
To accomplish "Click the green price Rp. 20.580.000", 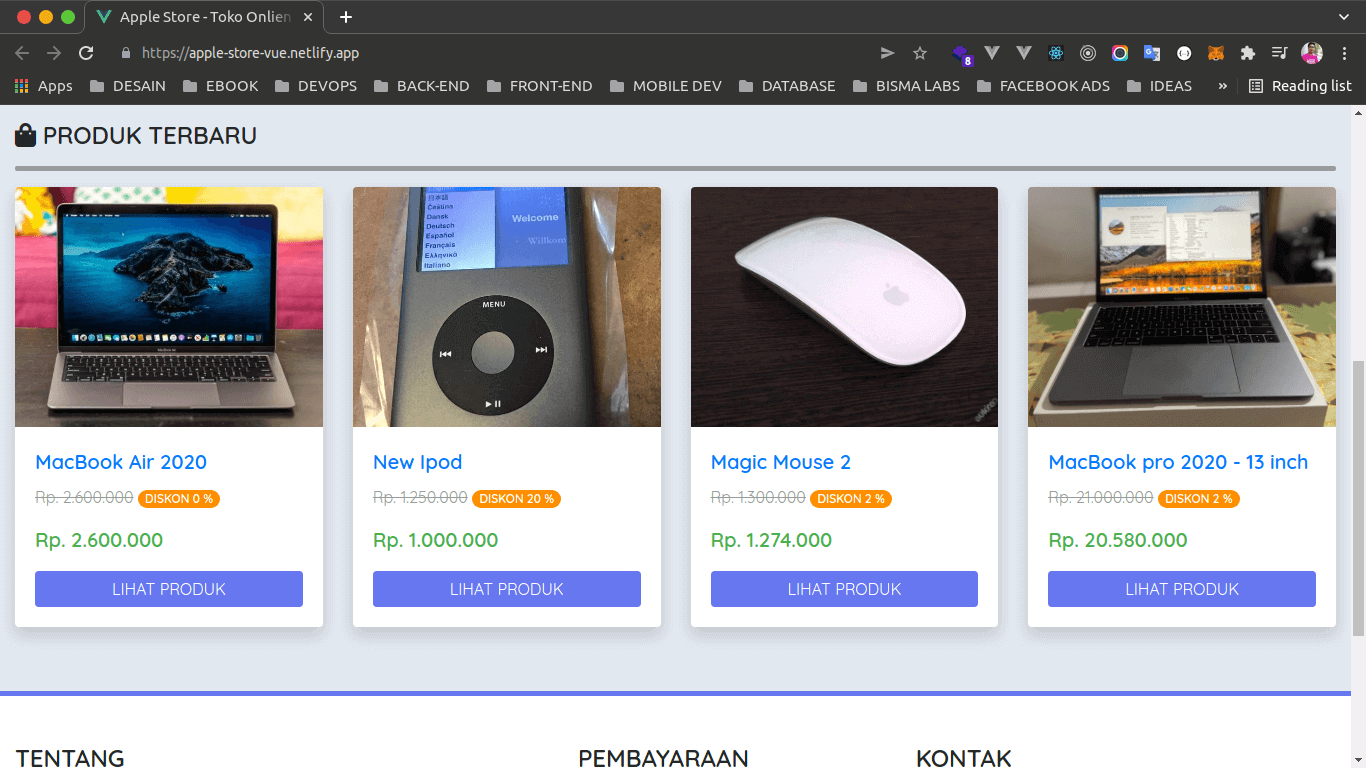I will [1118, 540].
